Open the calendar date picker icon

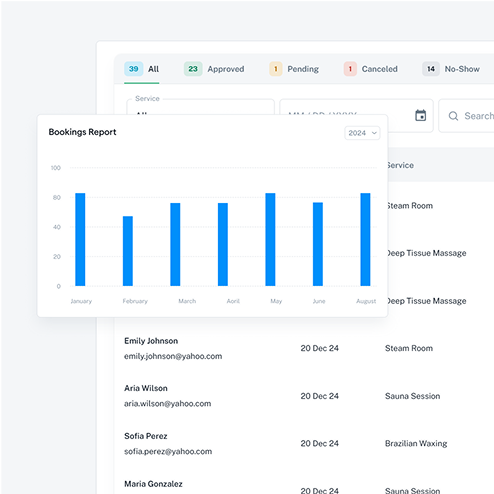pos(420,116)
